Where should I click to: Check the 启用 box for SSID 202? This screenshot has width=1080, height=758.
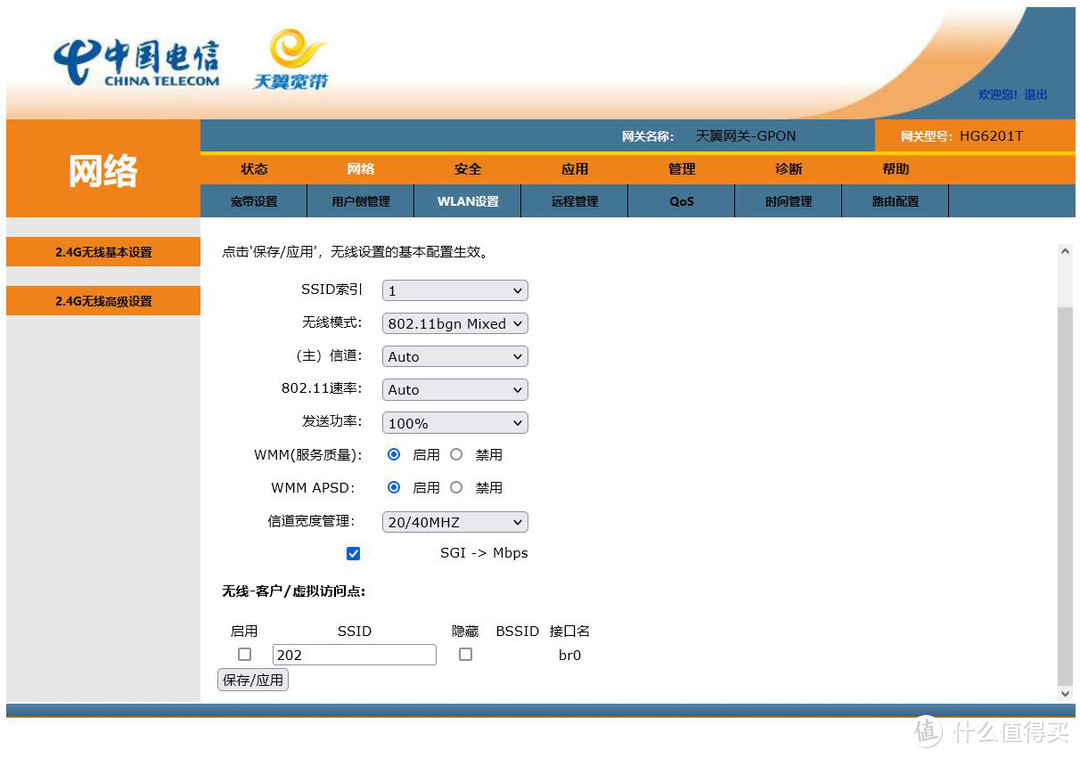coord(244,654)
